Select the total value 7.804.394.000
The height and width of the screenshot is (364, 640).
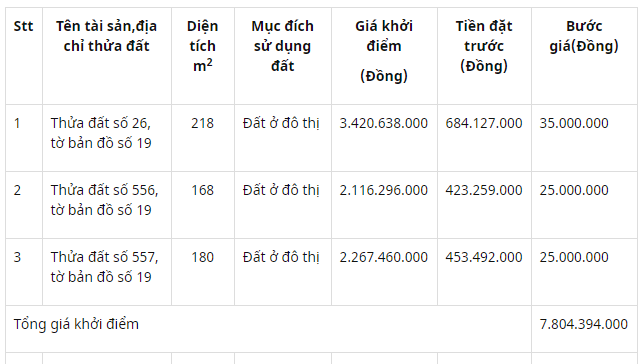(x=584, y=324)
